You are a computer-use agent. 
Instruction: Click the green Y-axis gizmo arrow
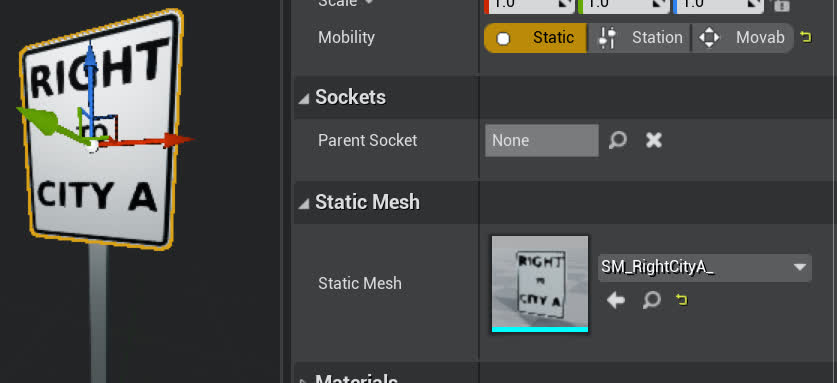tap(40, 119)
